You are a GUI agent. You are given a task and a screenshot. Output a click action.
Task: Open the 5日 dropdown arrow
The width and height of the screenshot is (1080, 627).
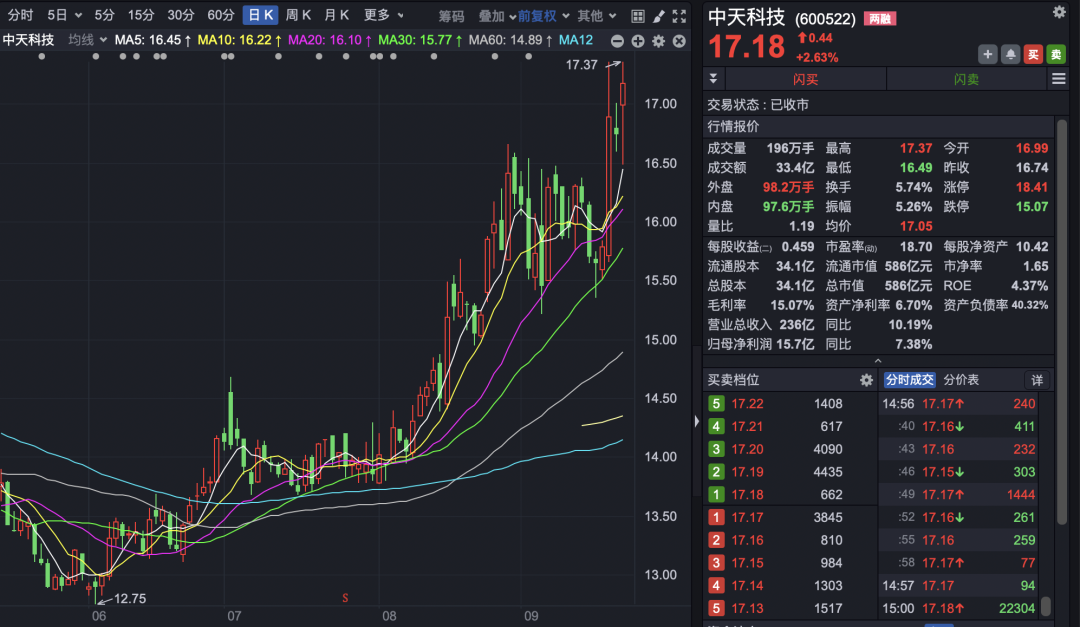[78, 15]
